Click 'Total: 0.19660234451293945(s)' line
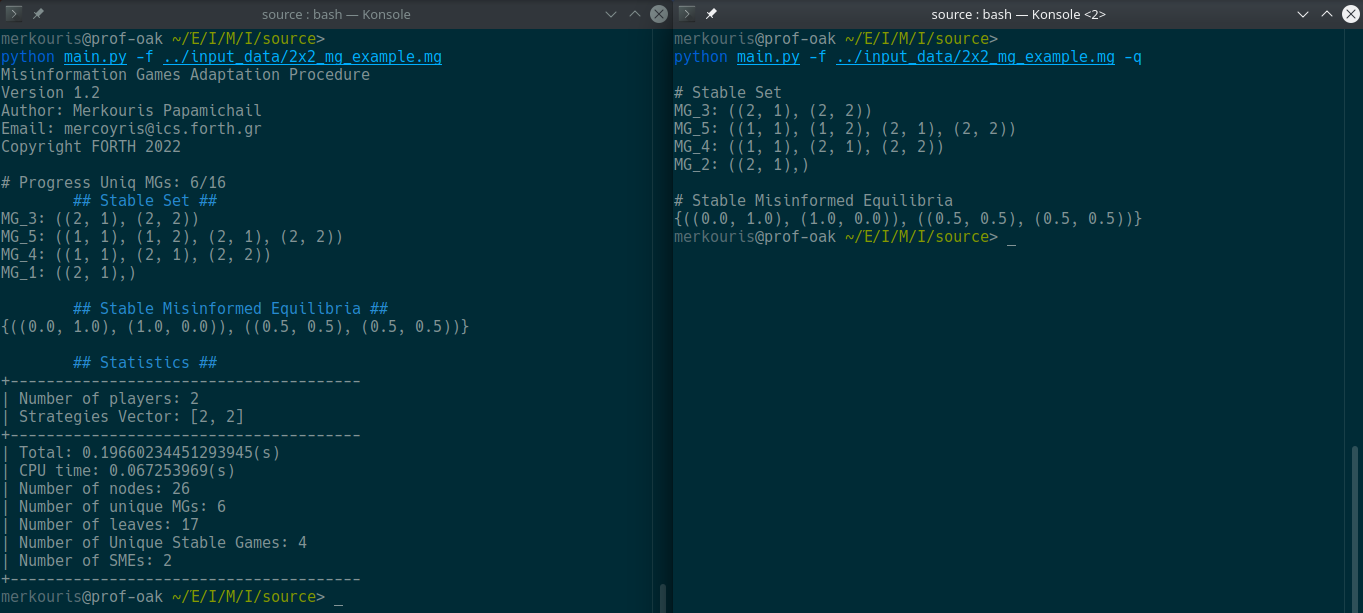This screenshot has height=613, width=1363. (141, 453)
